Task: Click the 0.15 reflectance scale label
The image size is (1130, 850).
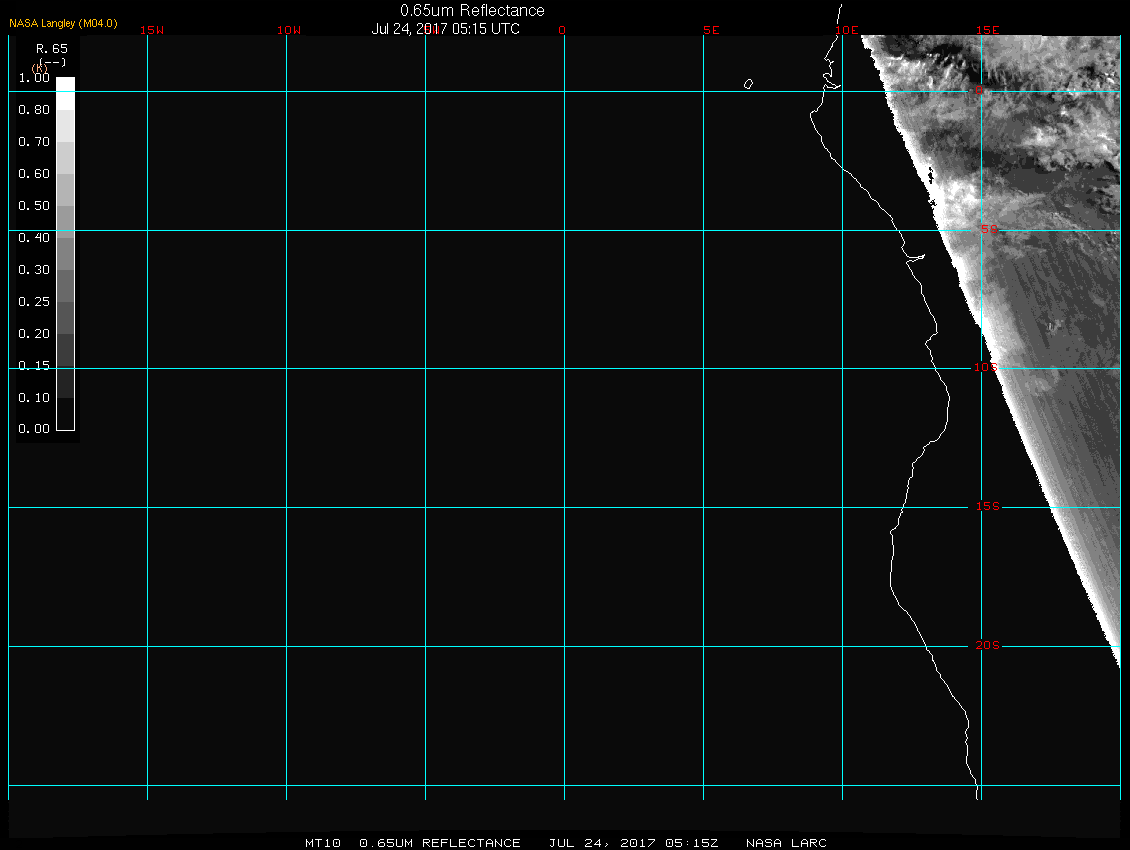Action: [x=34, y=366]
